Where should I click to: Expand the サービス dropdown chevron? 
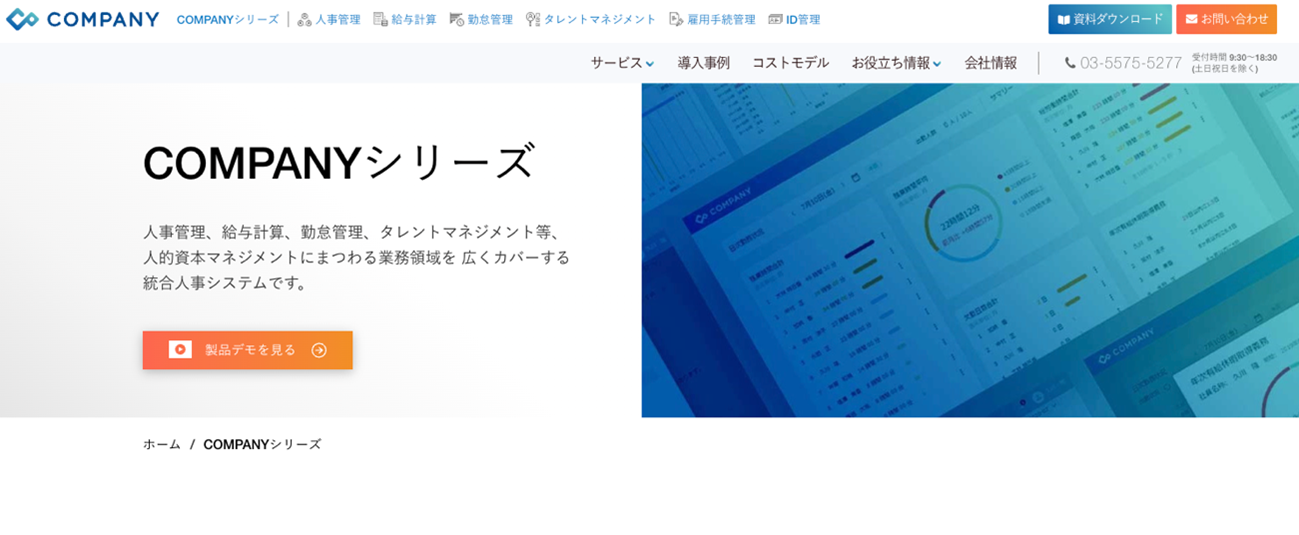coord(649,64)
